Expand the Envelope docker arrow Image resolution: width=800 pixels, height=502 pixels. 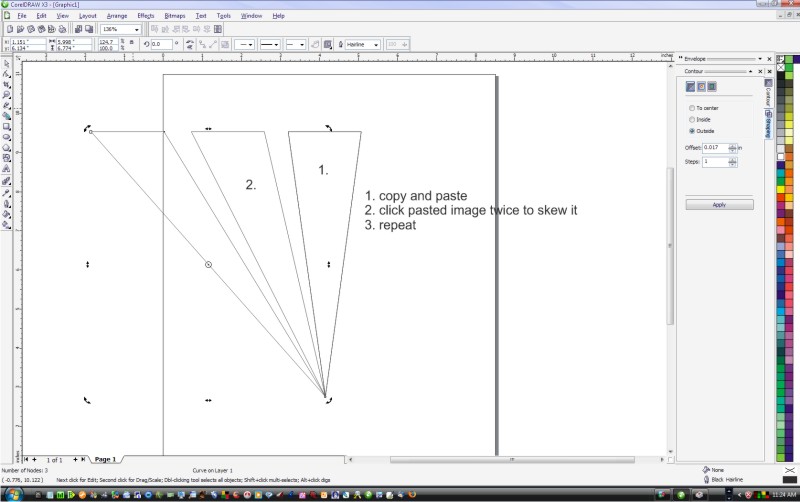(760, 59)
